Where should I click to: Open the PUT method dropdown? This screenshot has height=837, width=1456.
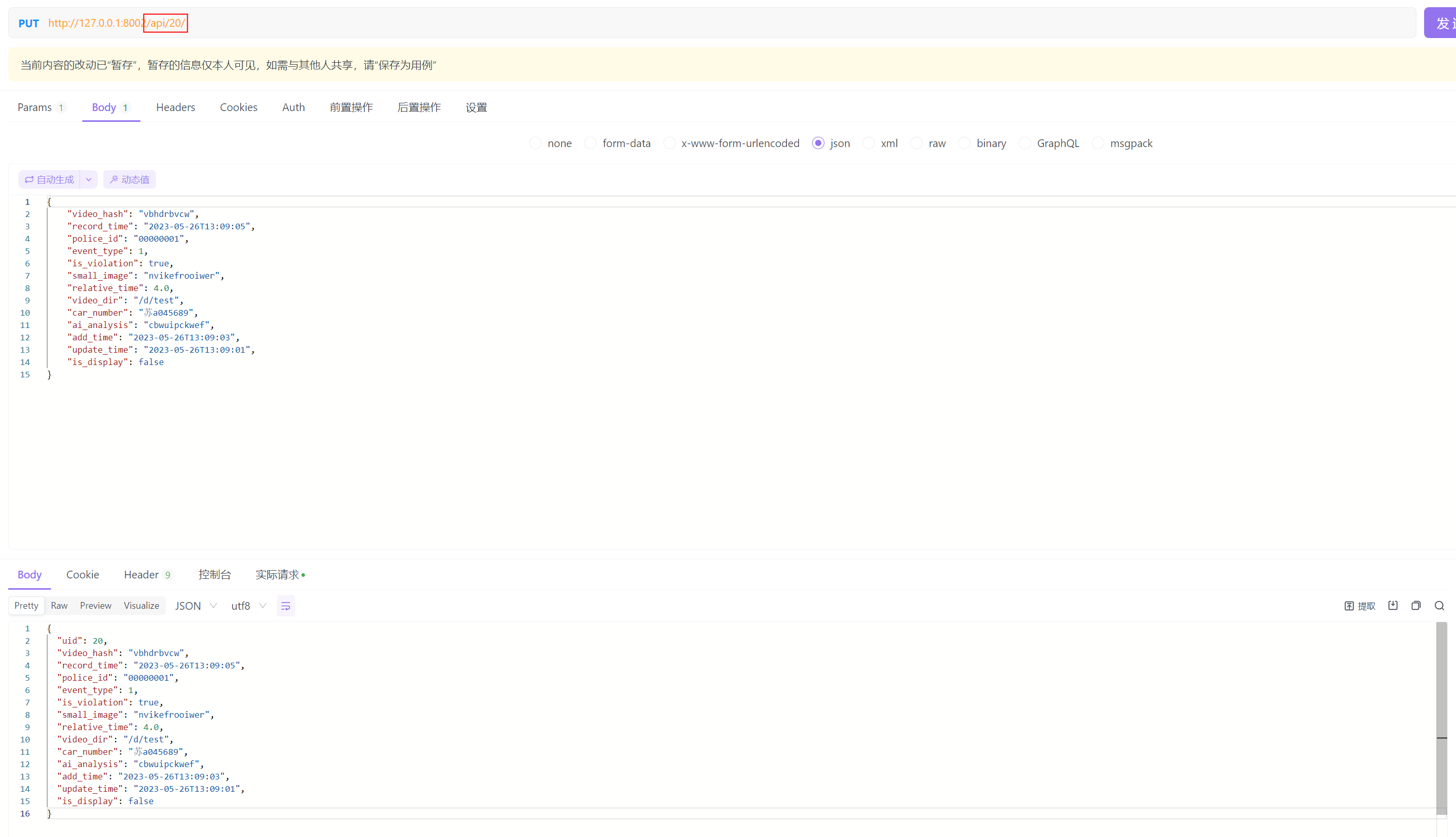tap(29, 24)
